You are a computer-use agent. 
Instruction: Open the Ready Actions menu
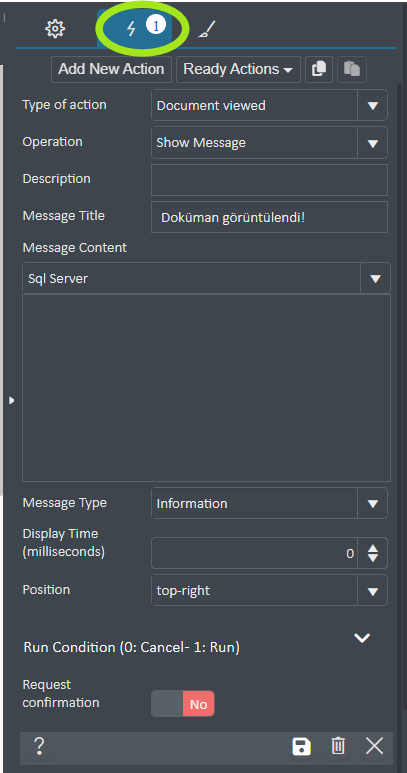tap(238, 69)
